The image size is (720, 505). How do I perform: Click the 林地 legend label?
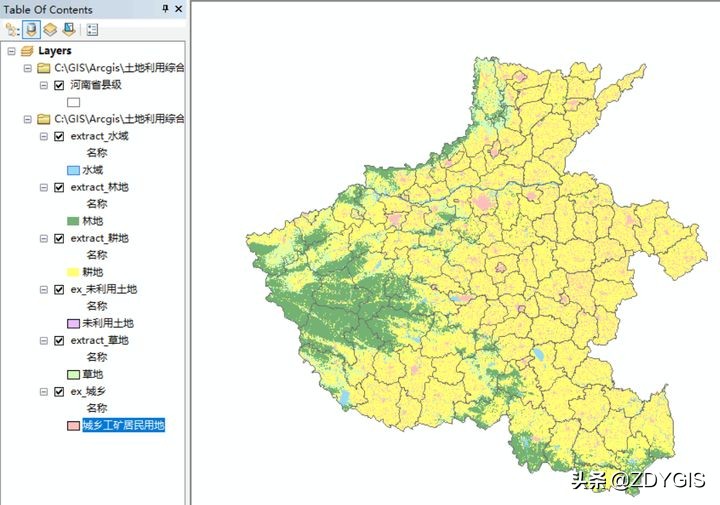click(x=93, y=221)
